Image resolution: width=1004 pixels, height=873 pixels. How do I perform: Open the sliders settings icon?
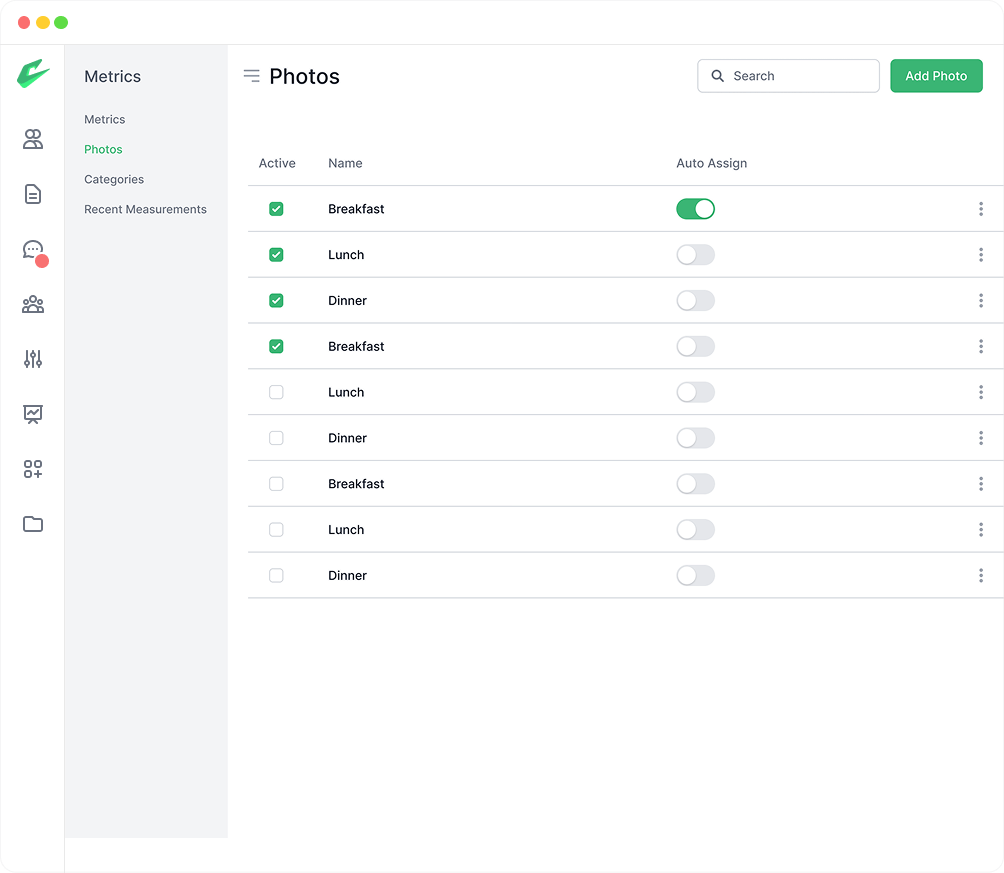click(33, 359)
